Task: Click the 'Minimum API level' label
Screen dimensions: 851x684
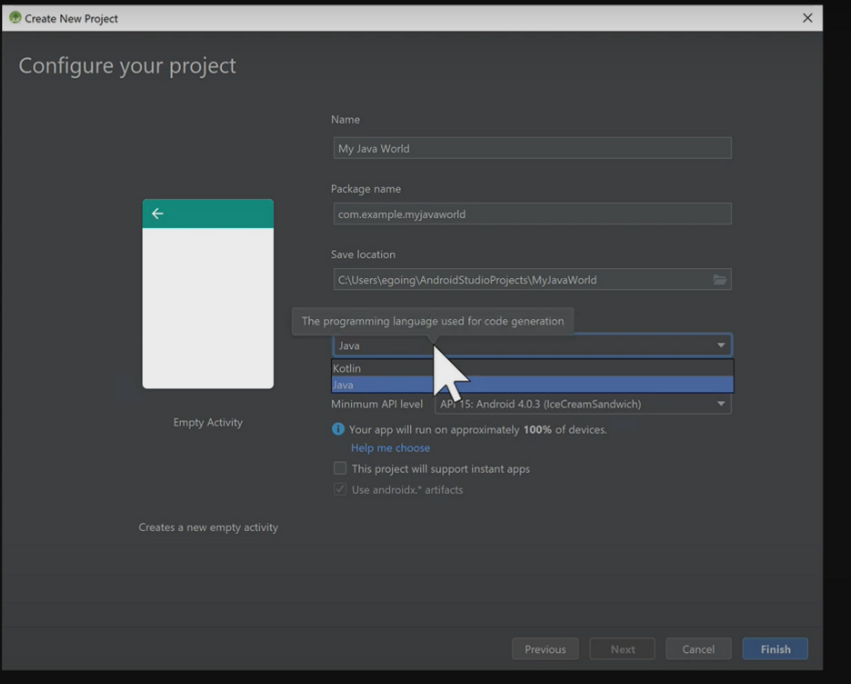Action: [377, 404]
